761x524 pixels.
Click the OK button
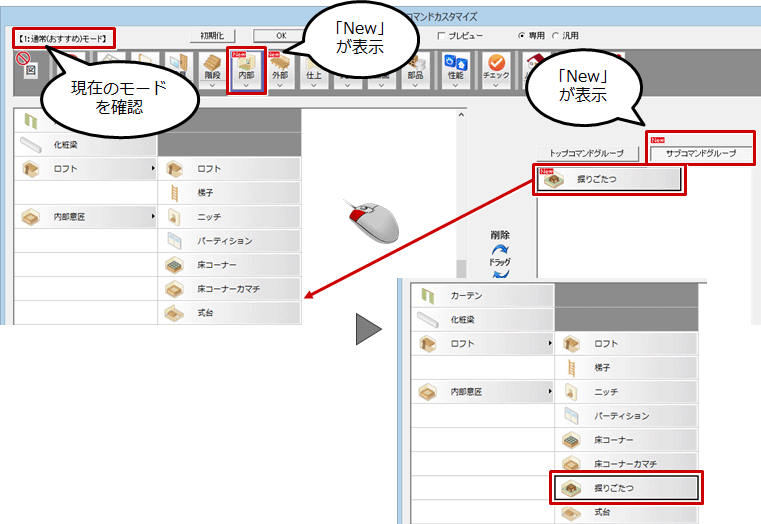tap(281, 35)
